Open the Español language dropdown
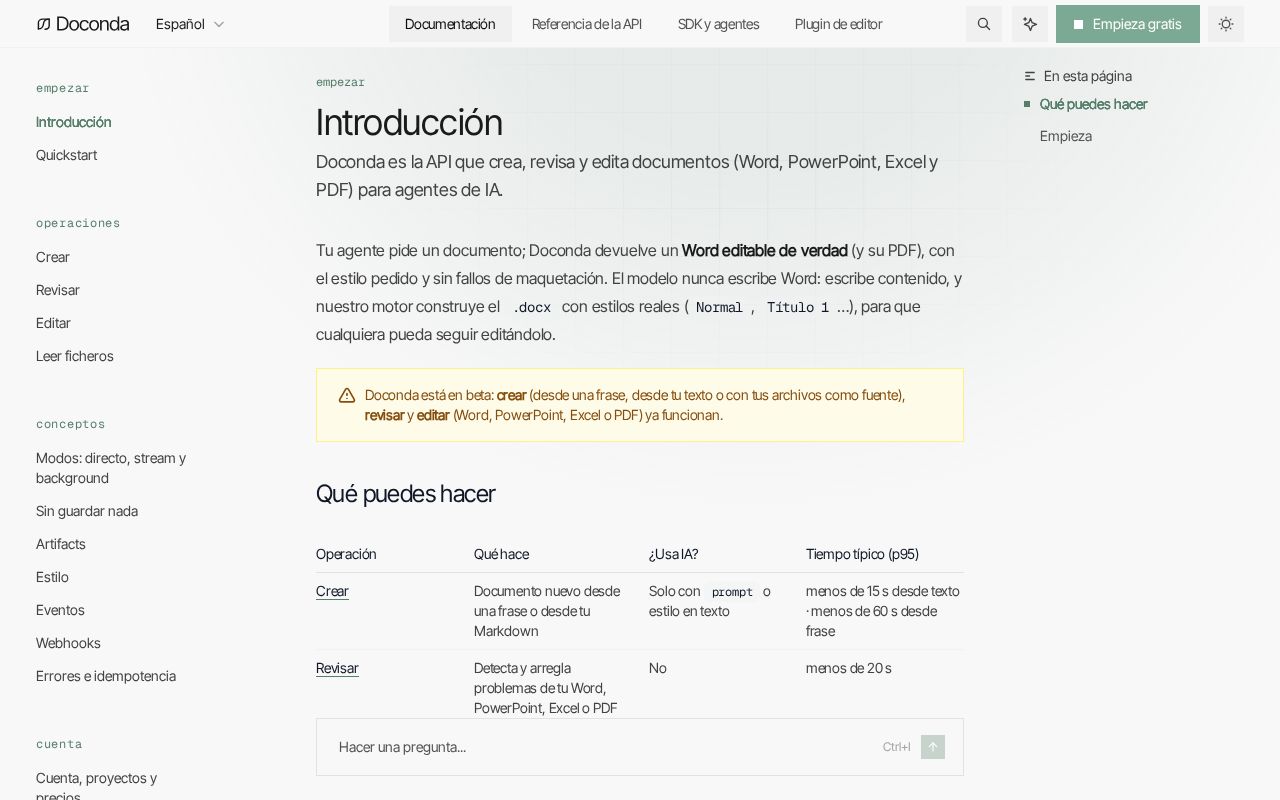The image size is (1280, 800). (190, 24)
